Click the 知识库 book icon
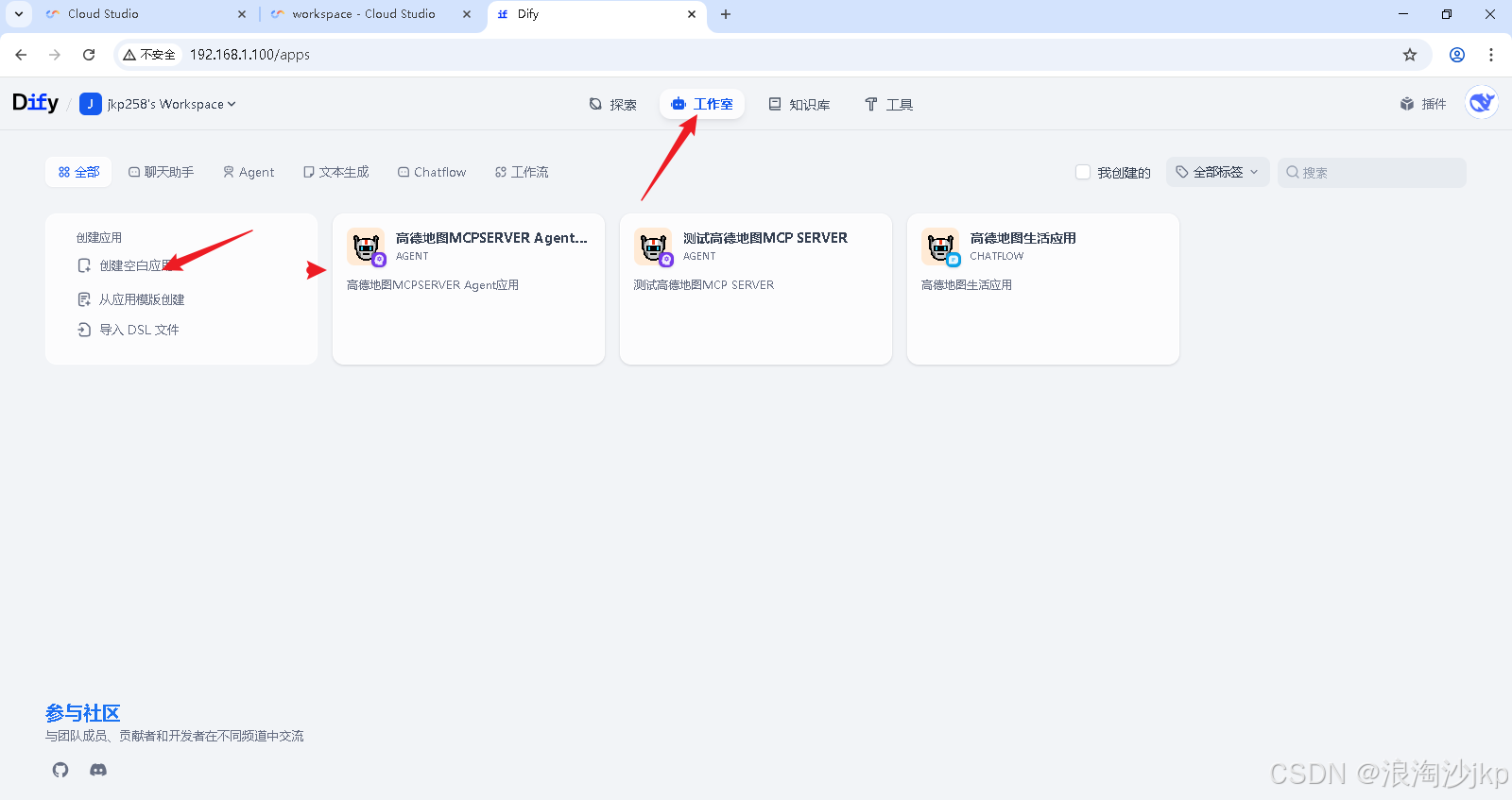Viewport: 1512px width, 800px height. pos(775,104)
